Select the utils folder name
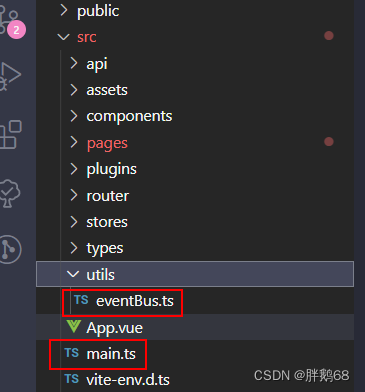Screen dimensions: 365x392 click(x=100, y=275)
